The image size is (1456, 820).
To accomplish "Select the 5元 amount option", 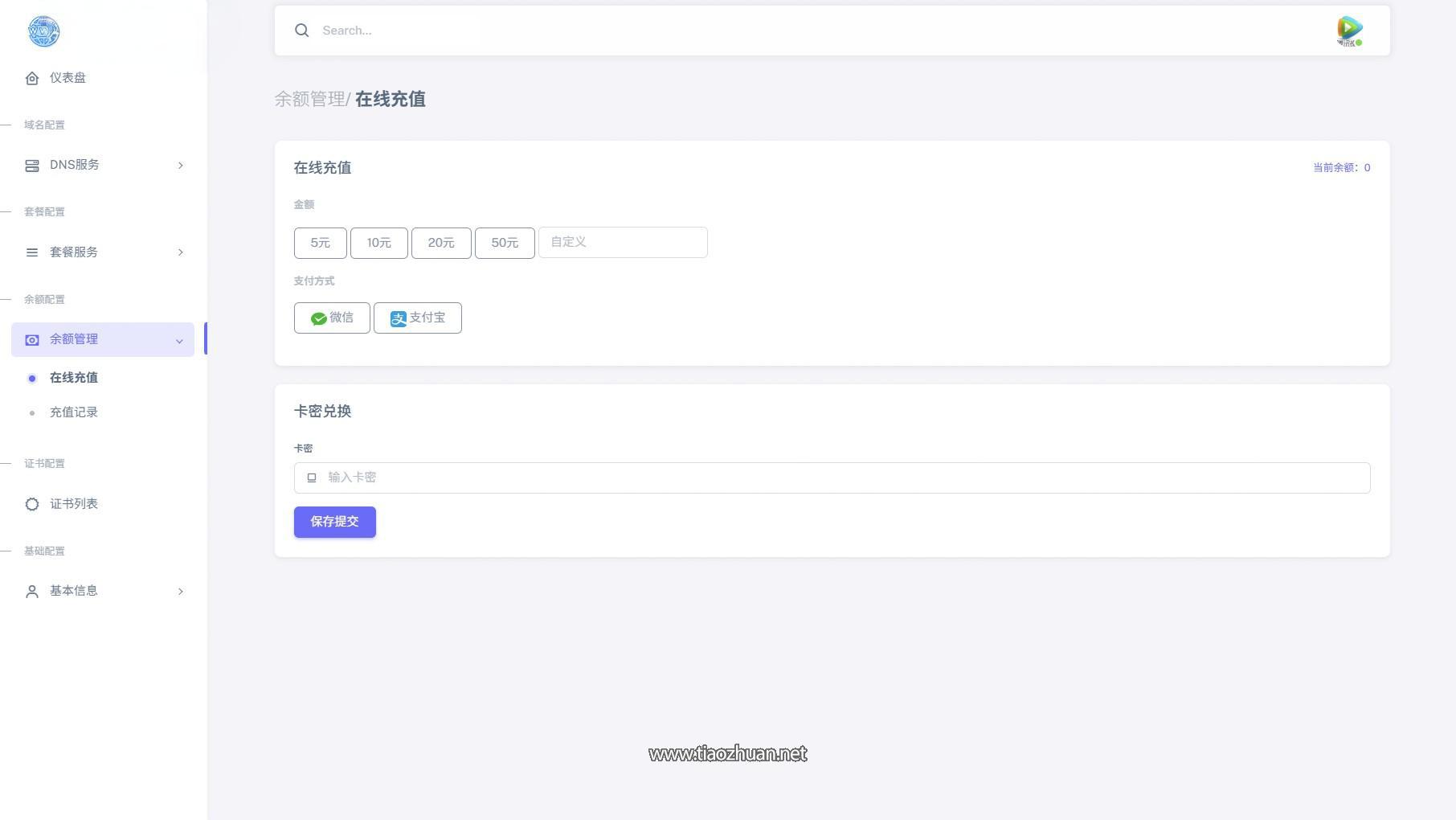I will tap(321, 243).
